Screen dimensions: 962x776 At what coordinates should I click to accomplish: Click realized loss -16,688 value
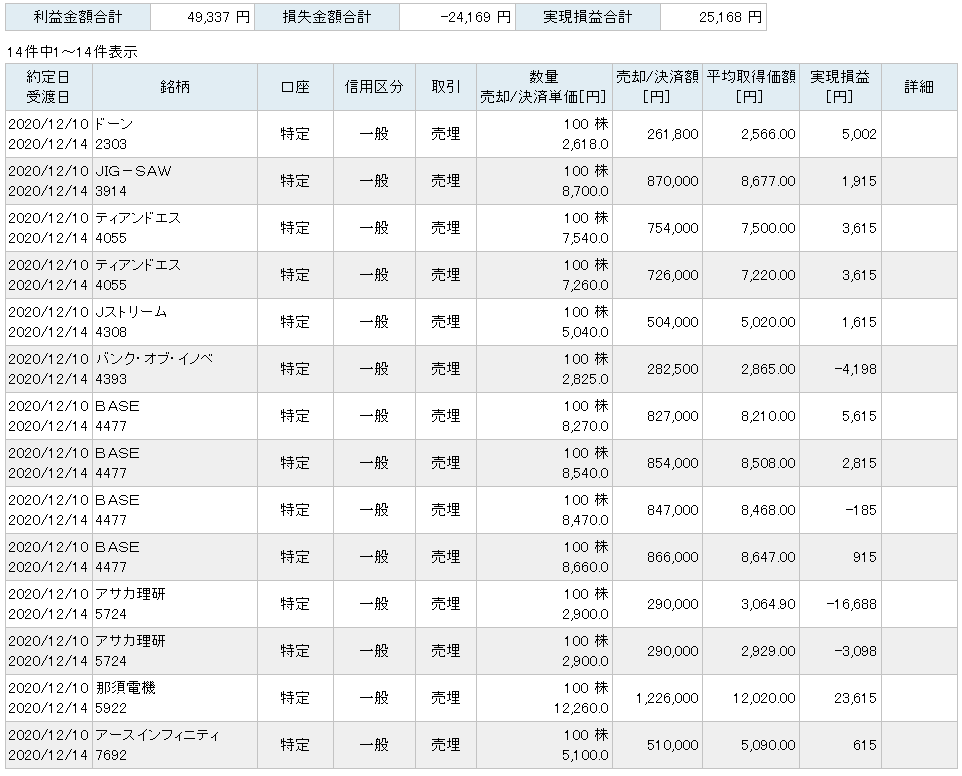point(841,604)
